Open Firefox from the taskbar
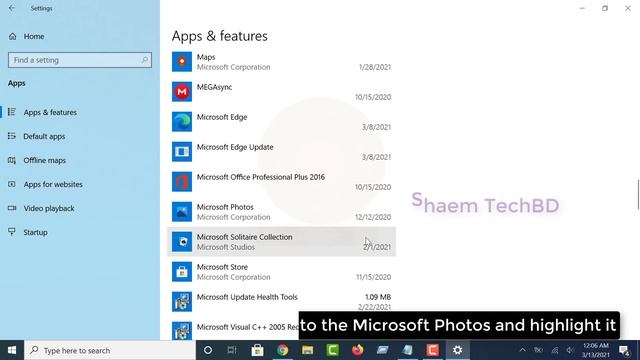 pyautogui.click(x=358, y=350)
